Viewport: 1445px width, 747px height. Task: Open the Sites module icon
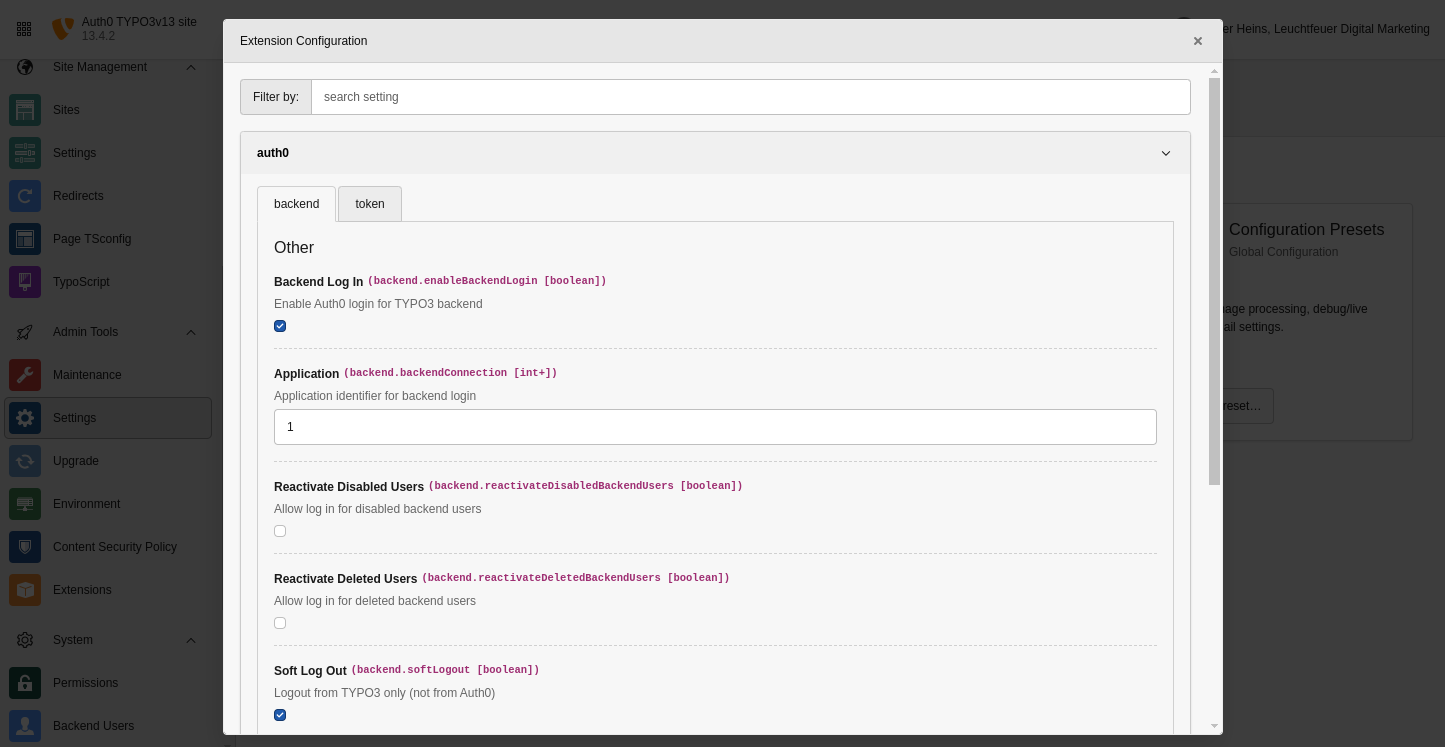25,110
